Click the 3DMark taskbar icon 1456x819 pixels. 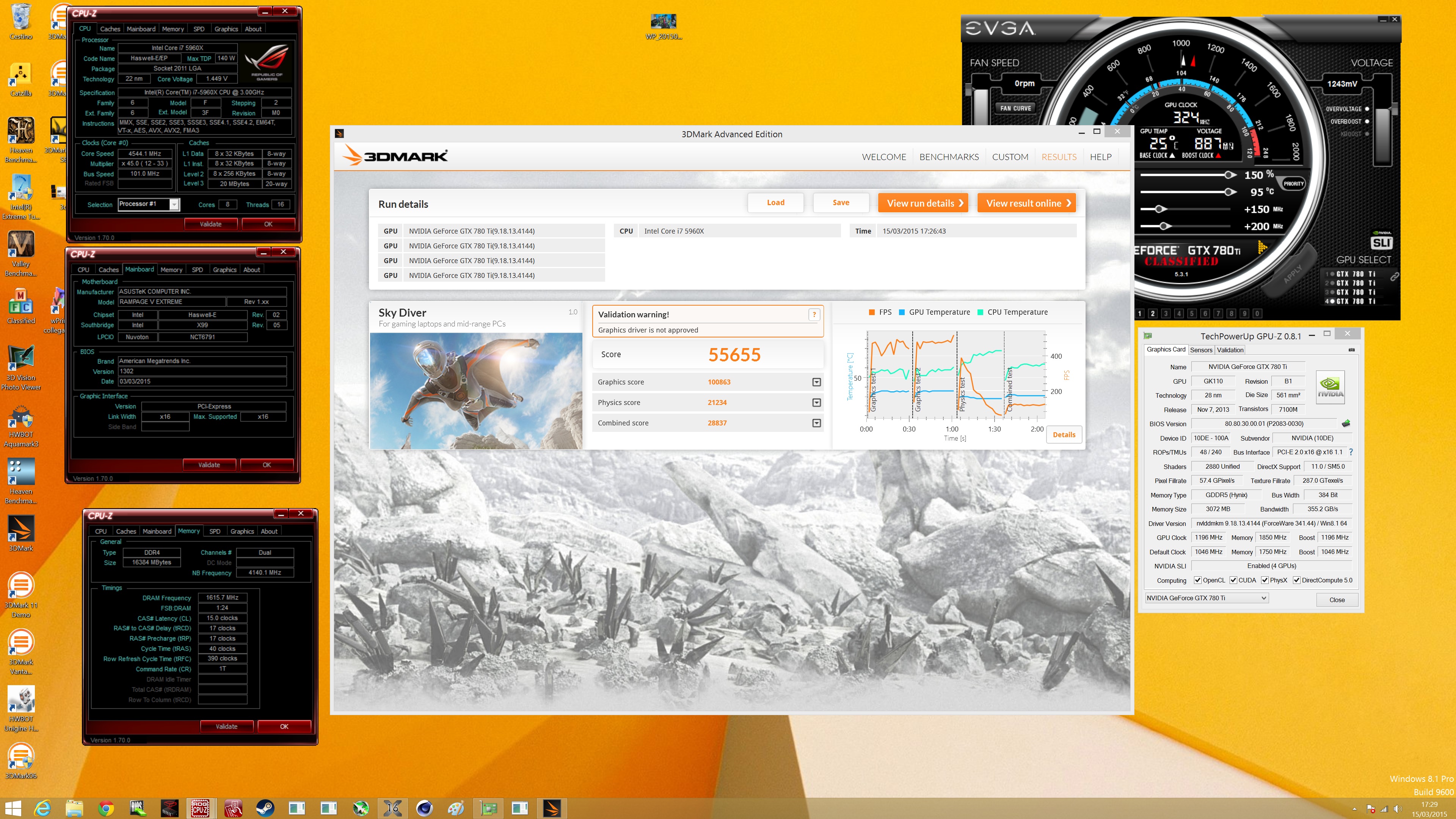pyautogui.click(x=552, y=808)
